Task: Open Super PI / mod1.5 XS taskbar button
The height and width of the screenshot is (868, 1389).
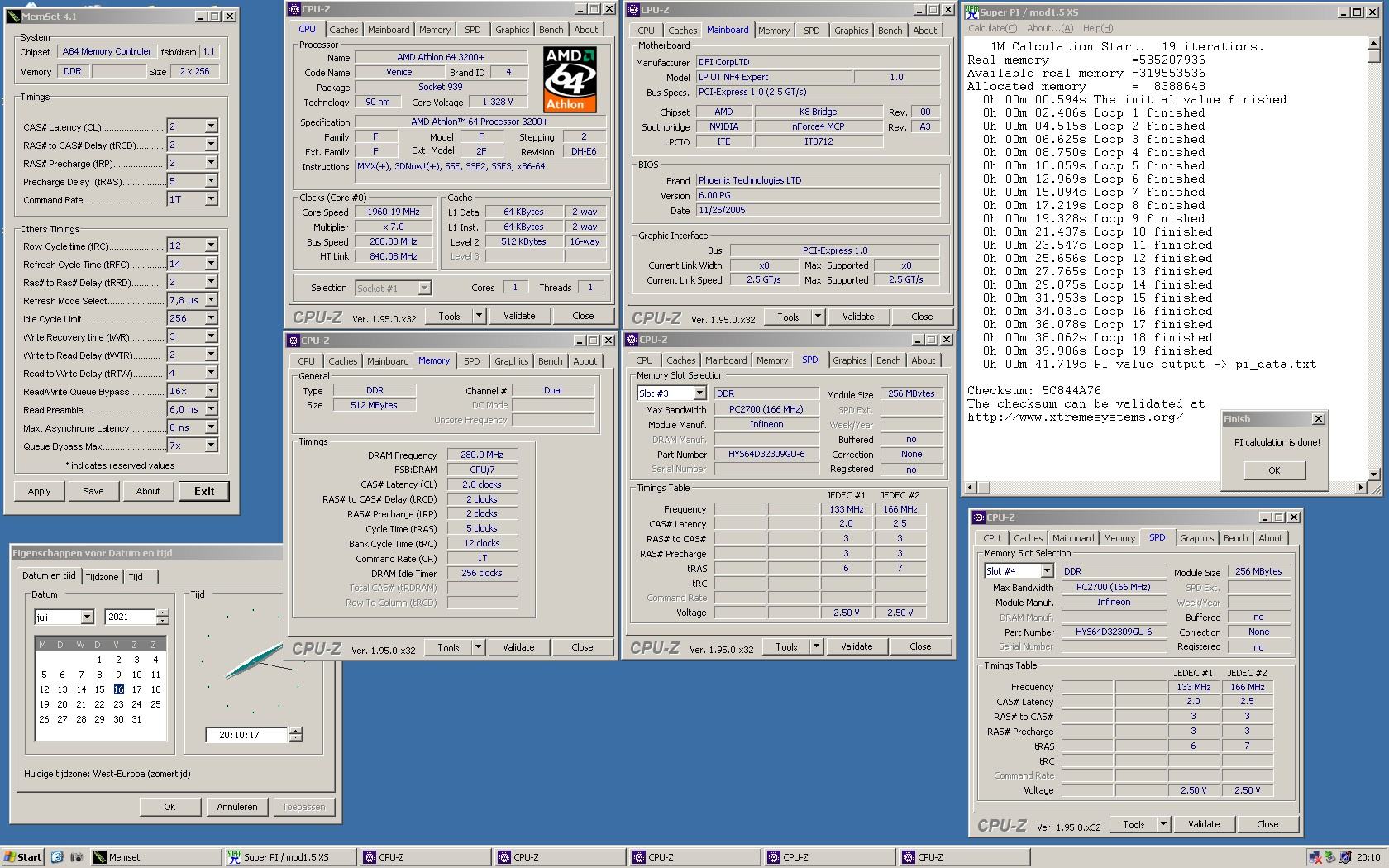Action: click(x=290, y=857)
